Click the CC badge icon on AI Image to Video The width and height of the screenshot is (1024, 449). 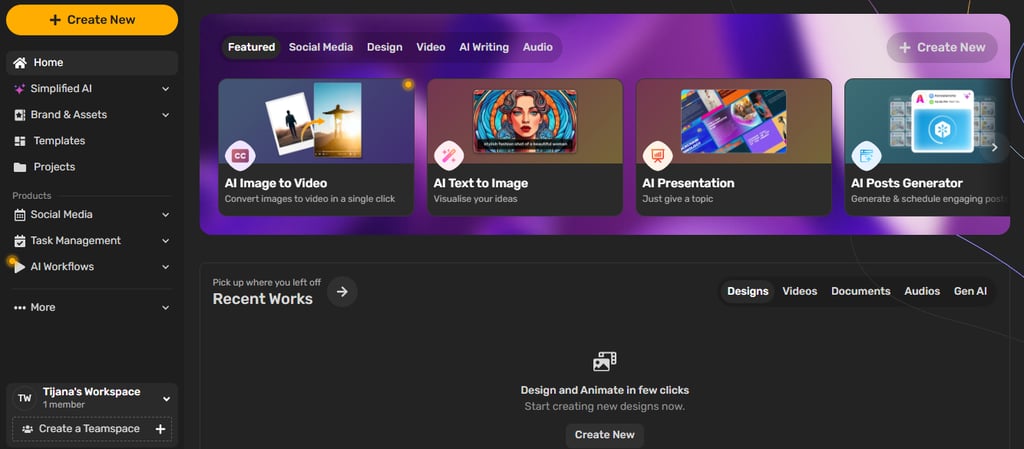(x=240, y=156)
